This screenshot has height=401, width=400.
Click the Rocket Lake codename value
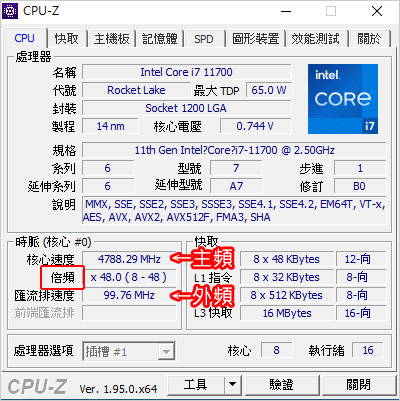pyautogui.click(x=136, y=90)
